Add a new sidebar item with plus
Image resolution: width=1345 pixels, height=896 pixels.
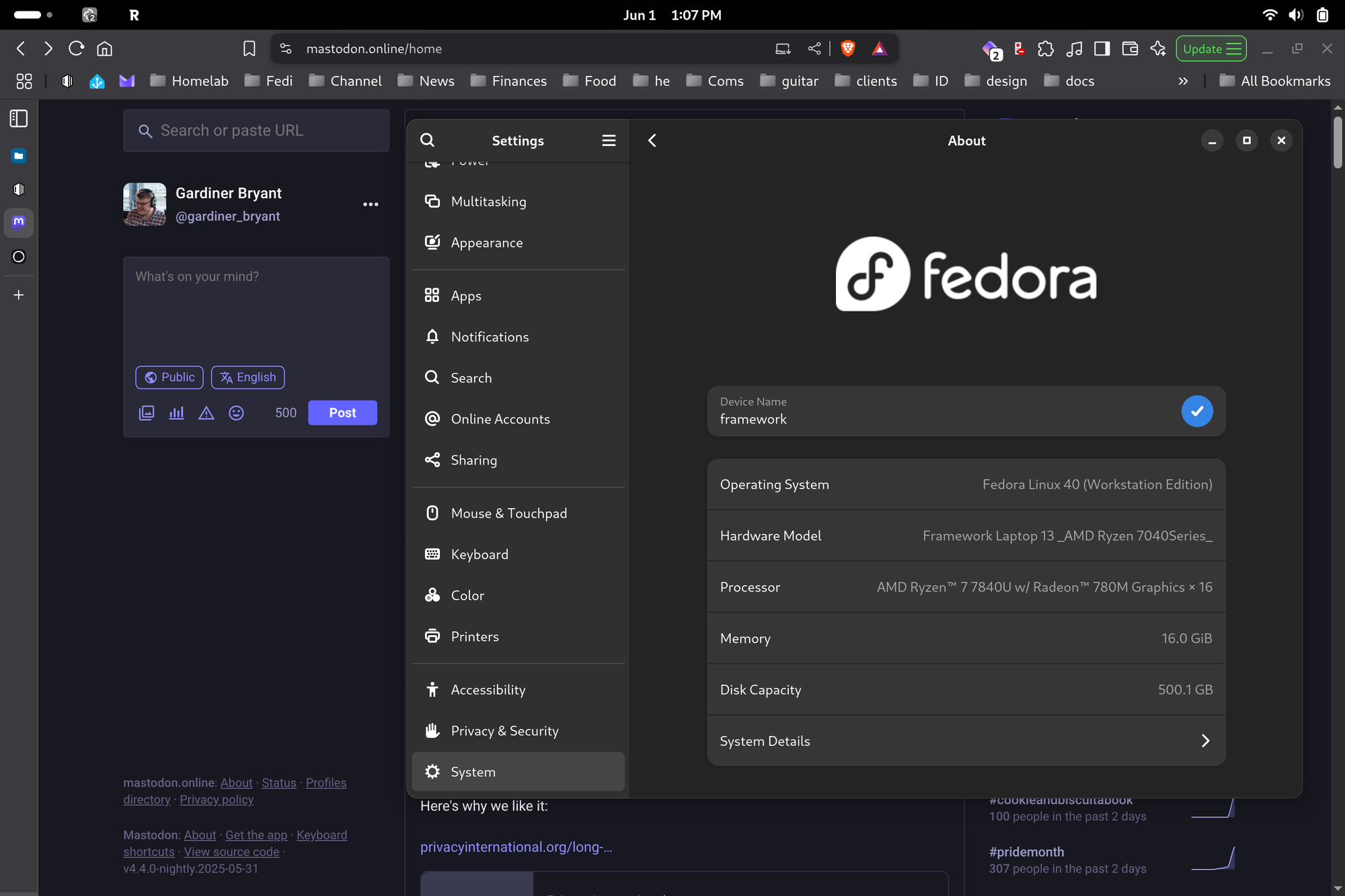click(x=19, y=295)
